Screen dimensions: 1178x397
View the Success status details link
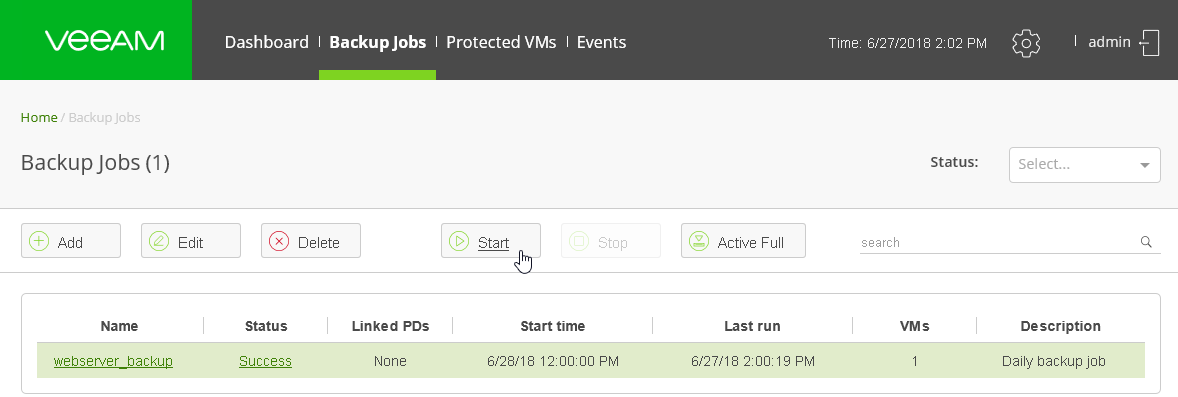pyautogui.click(x=265, y=362)
